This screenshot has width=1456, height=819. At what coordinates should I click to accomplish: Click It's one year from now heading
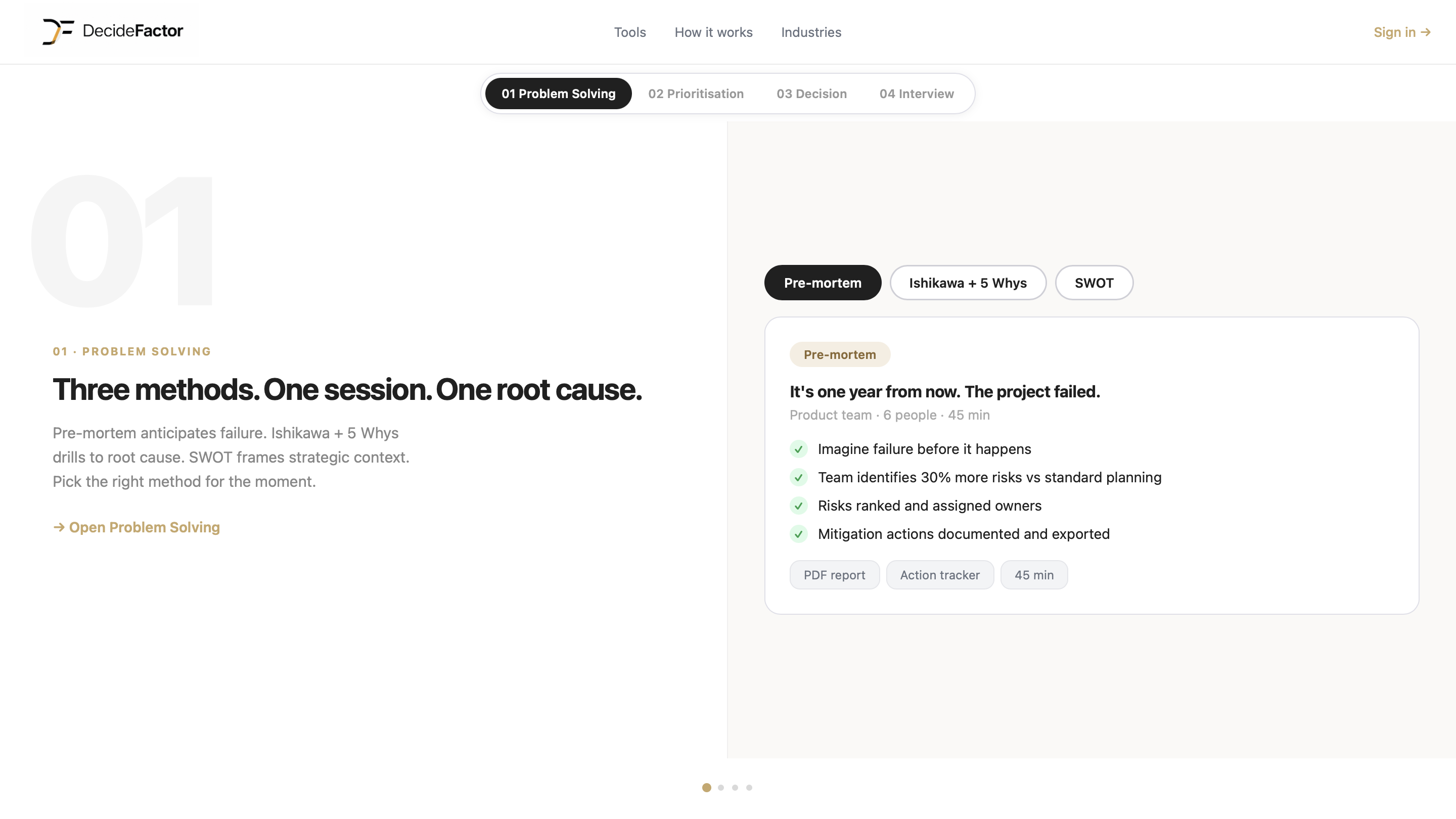click(x=944, y=391)
